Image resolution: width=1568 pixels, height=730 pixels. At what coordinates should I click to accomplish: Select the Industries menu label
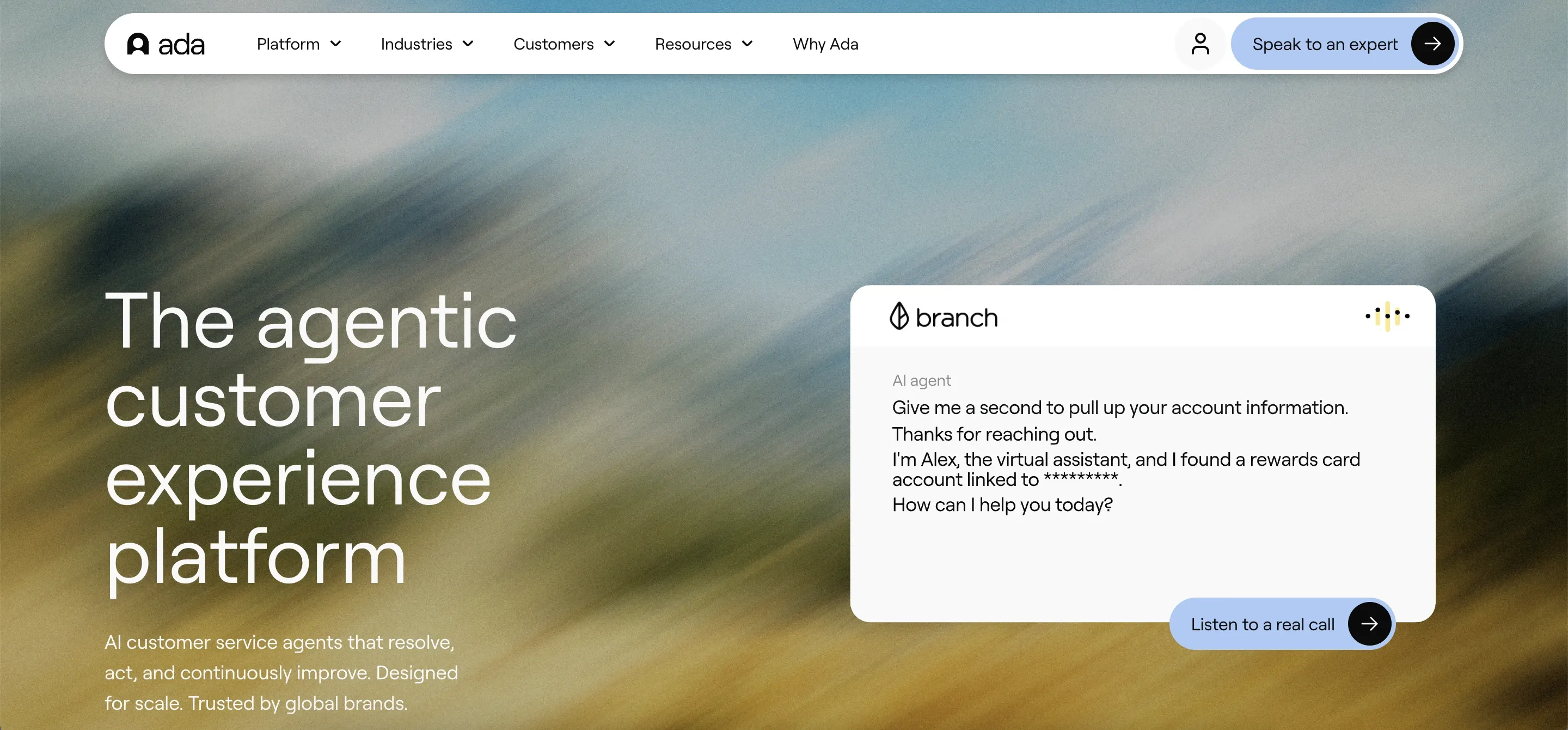point(416,44)
